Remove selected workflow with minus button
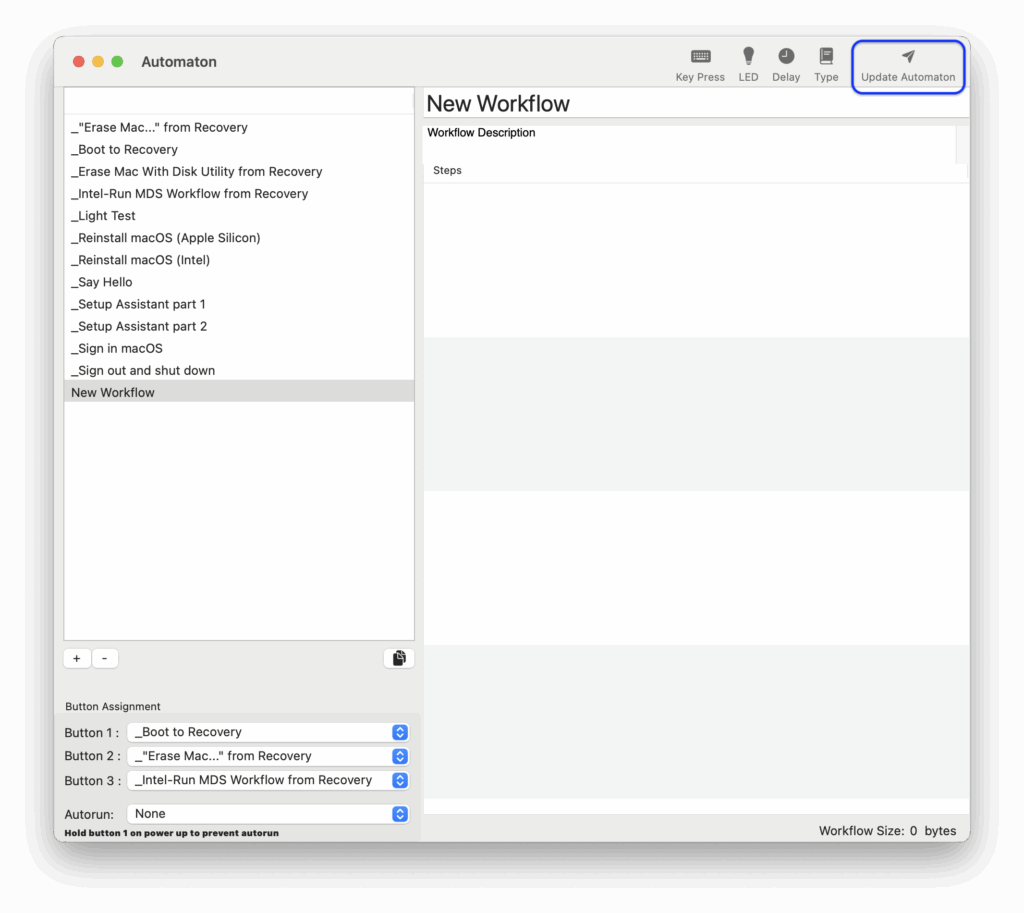Viewport: 1024px width, 913px height. [x=104, y=658]
